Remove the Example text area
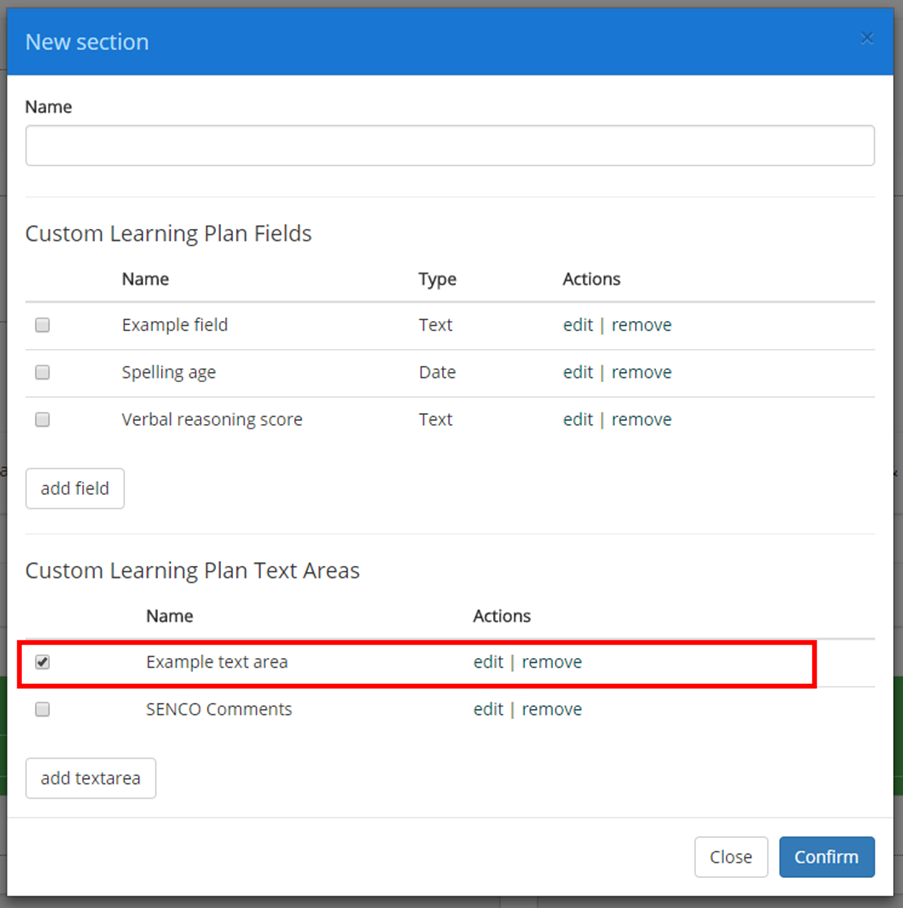The width and height of the screenshot is (903, 908). 551,662
